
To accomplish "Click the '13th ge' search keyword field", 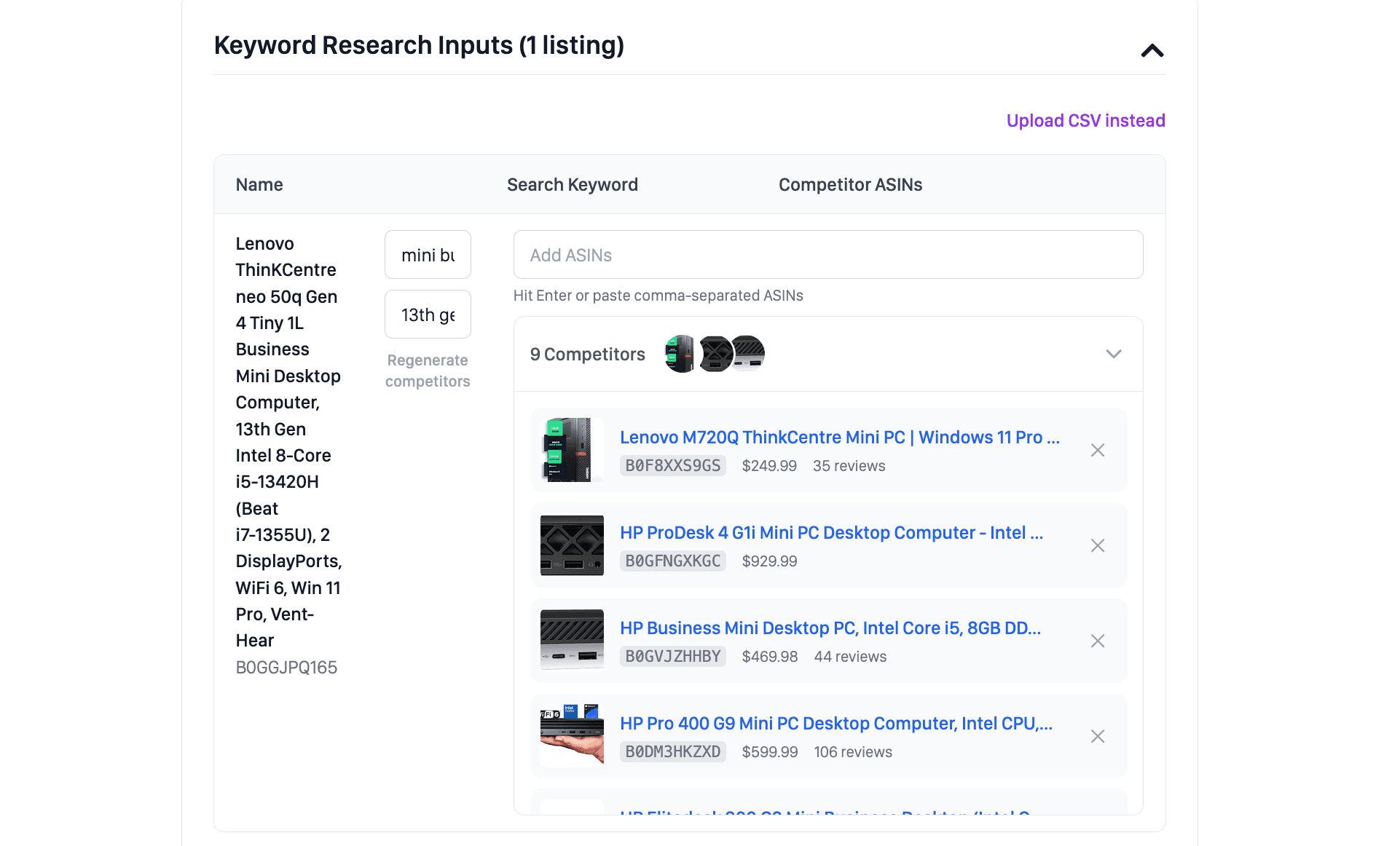I will [428, 315].
